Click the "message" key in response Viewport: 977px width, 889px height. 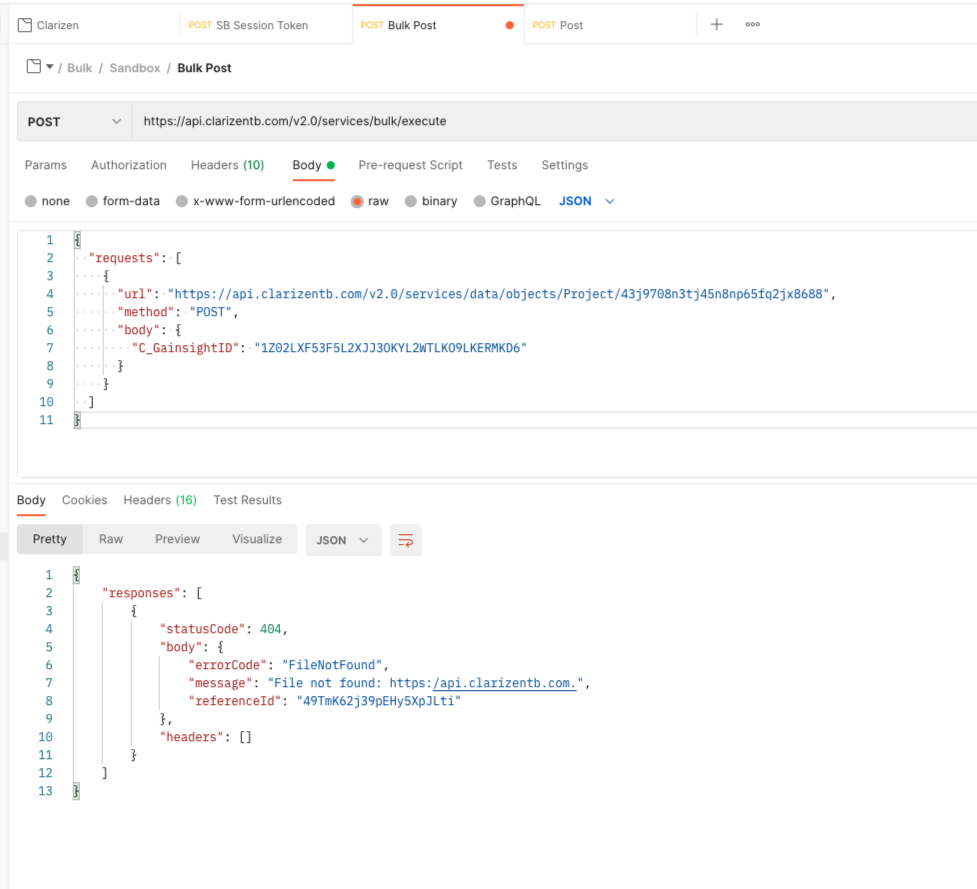pos(221,683)
